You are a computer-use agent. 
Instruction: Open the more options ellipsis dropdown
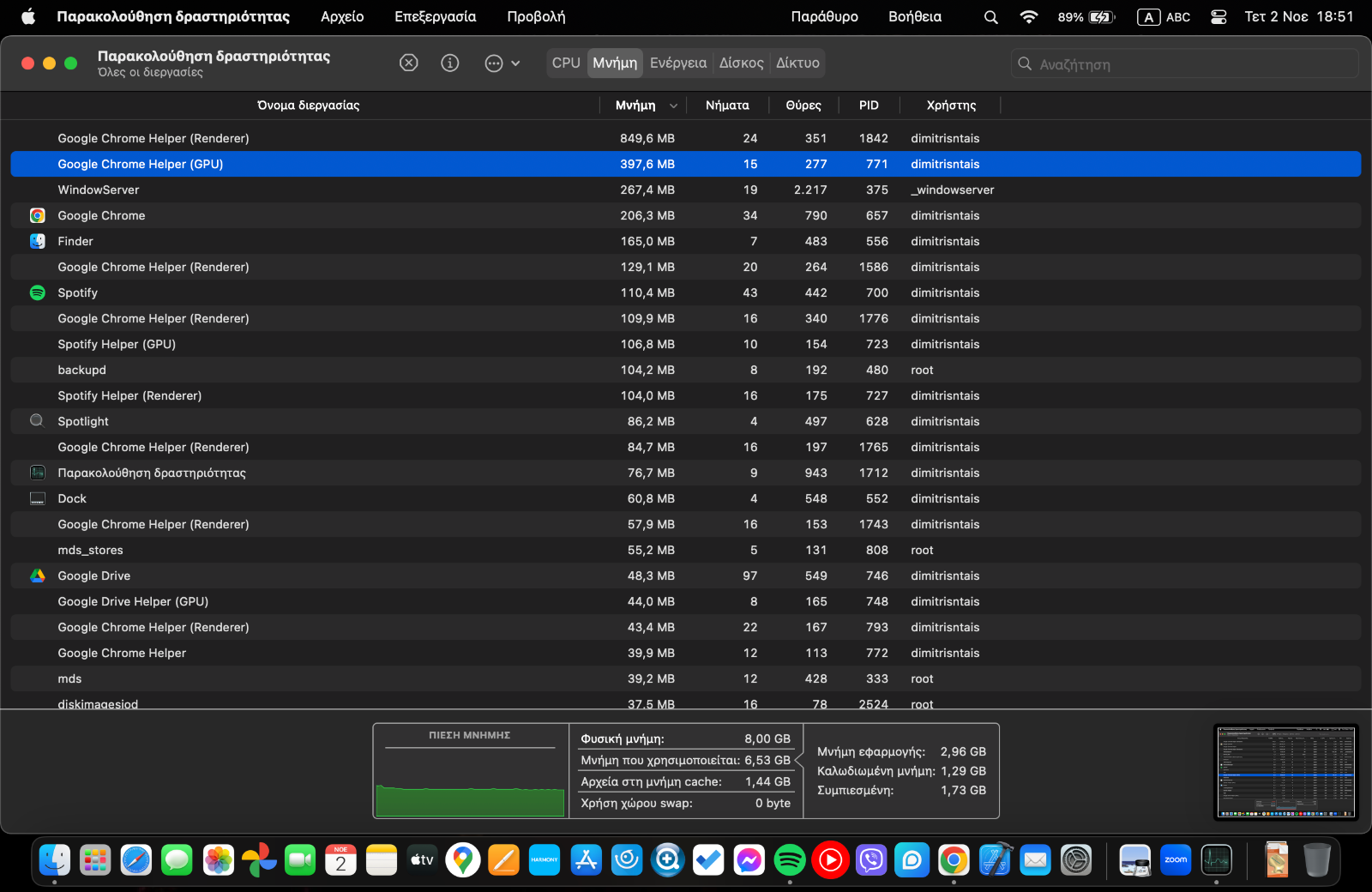(x=502, y=63)
